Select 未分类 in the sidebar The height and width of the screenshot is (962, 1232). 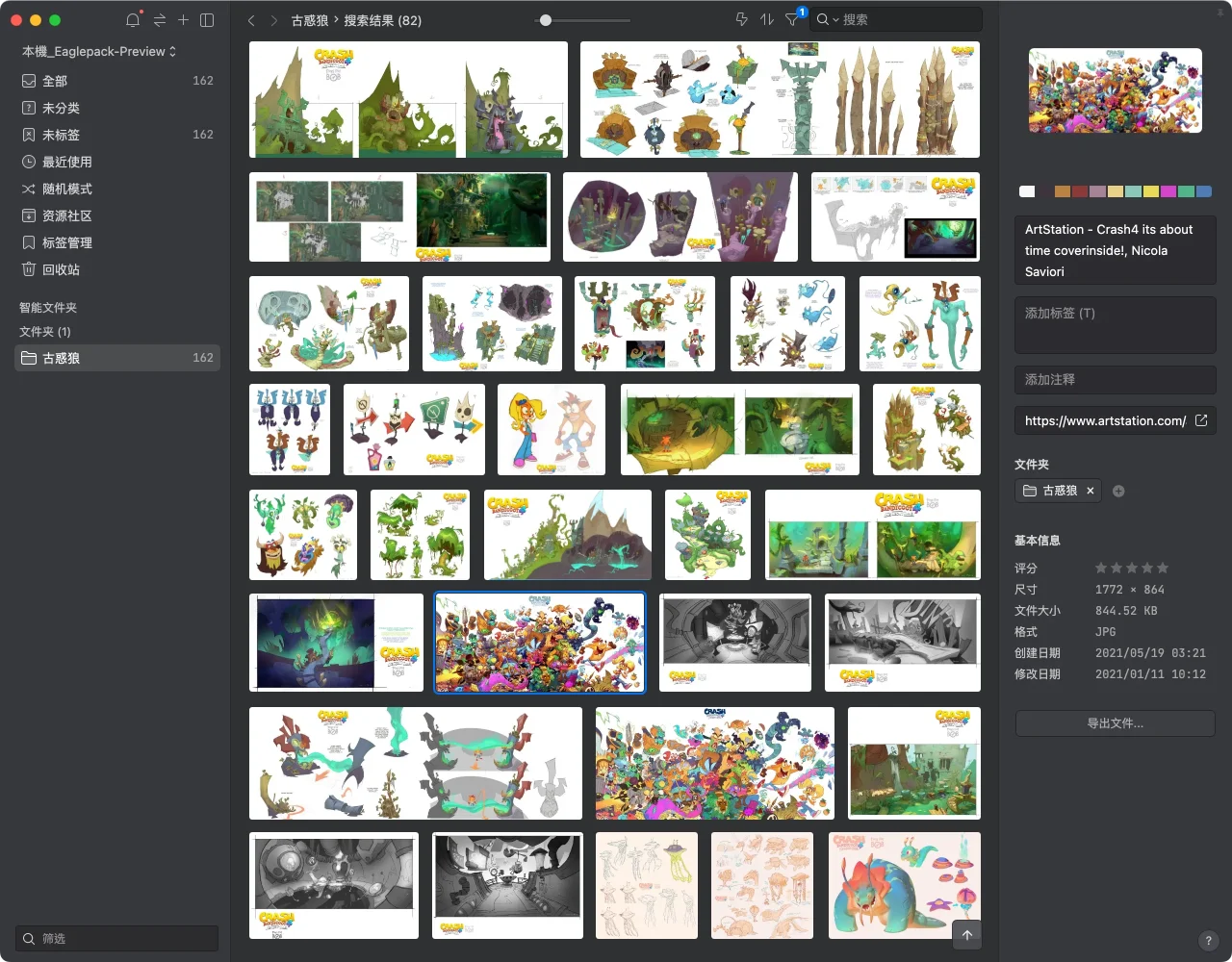click(116, 108)
